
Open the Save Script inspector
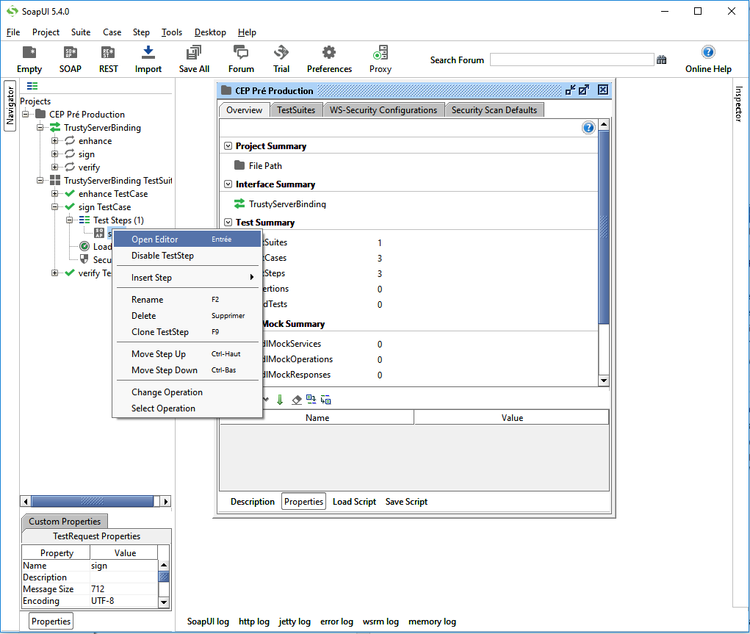click(407, 501)
